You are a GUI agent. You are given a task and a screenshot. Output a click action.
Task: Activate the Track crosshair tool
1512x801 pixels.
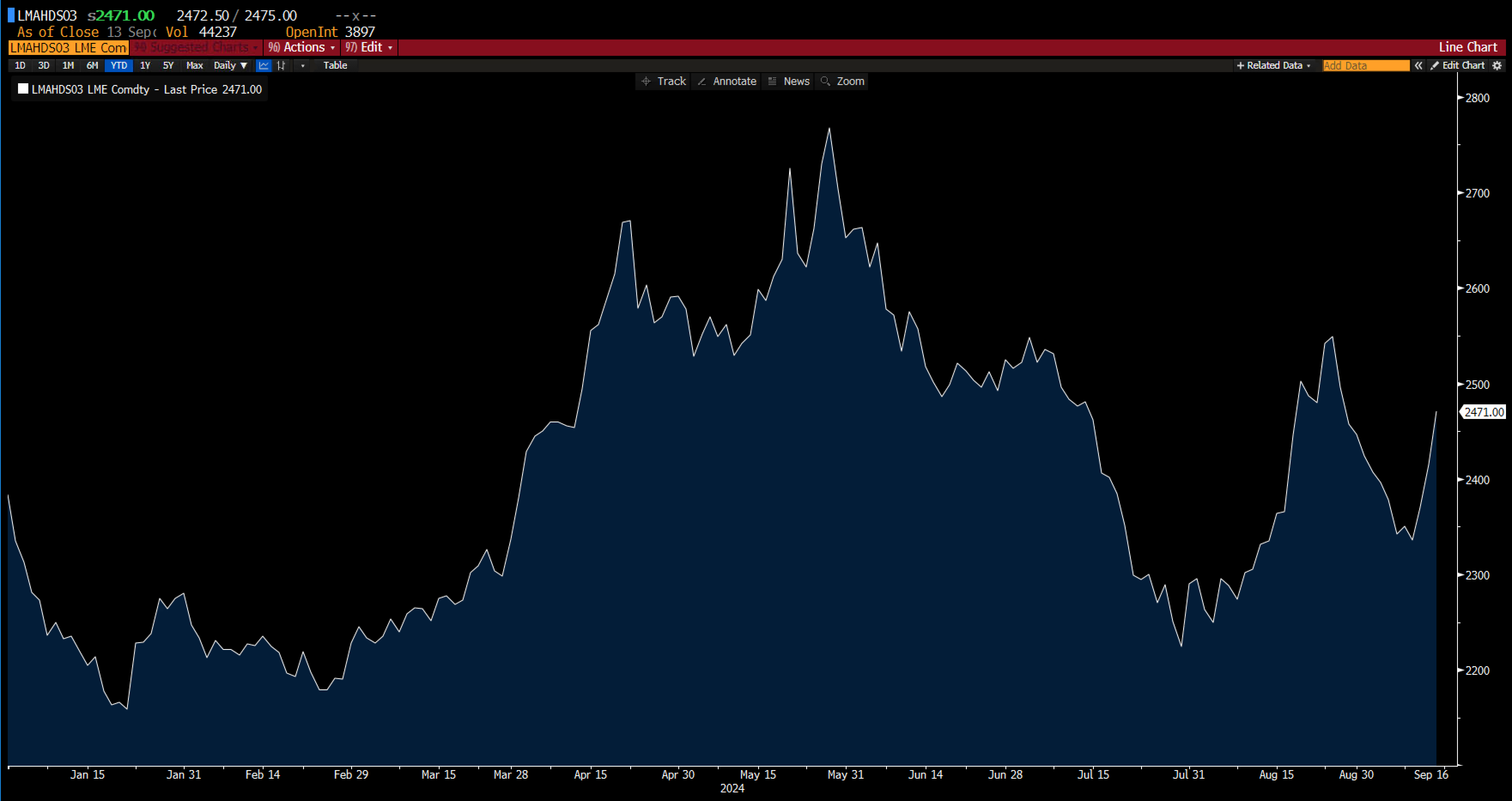[664, 82]
